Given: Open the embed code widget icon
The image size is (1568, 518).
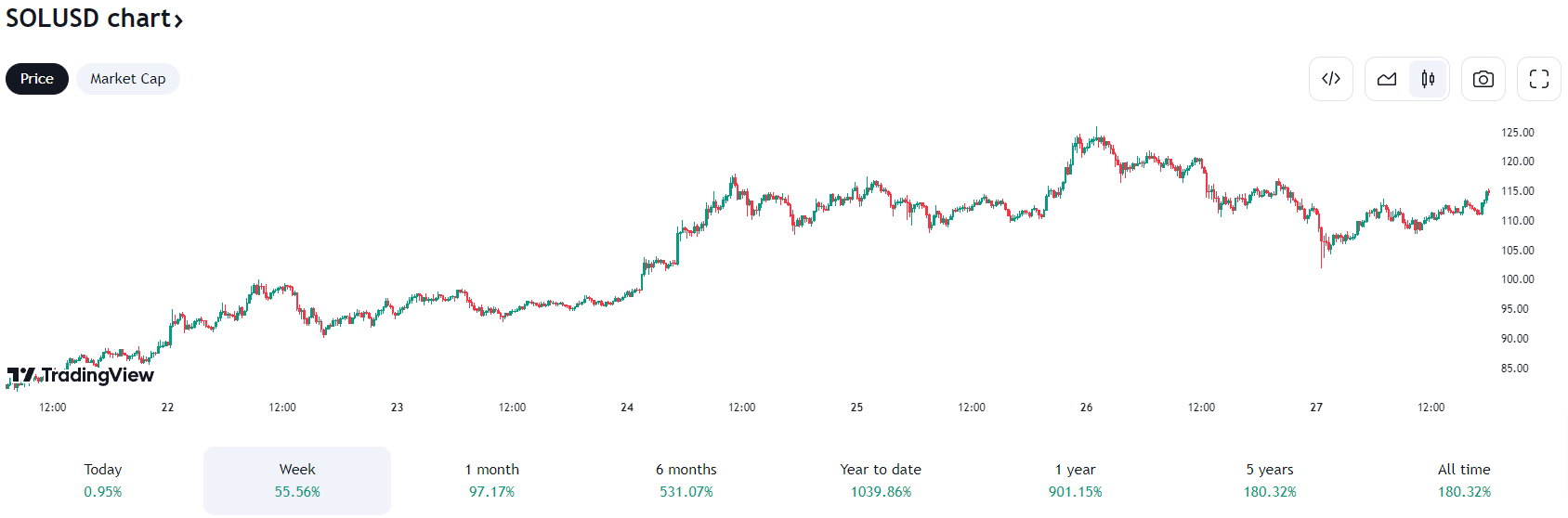Looking at the screenshot, I should 1330,79.
